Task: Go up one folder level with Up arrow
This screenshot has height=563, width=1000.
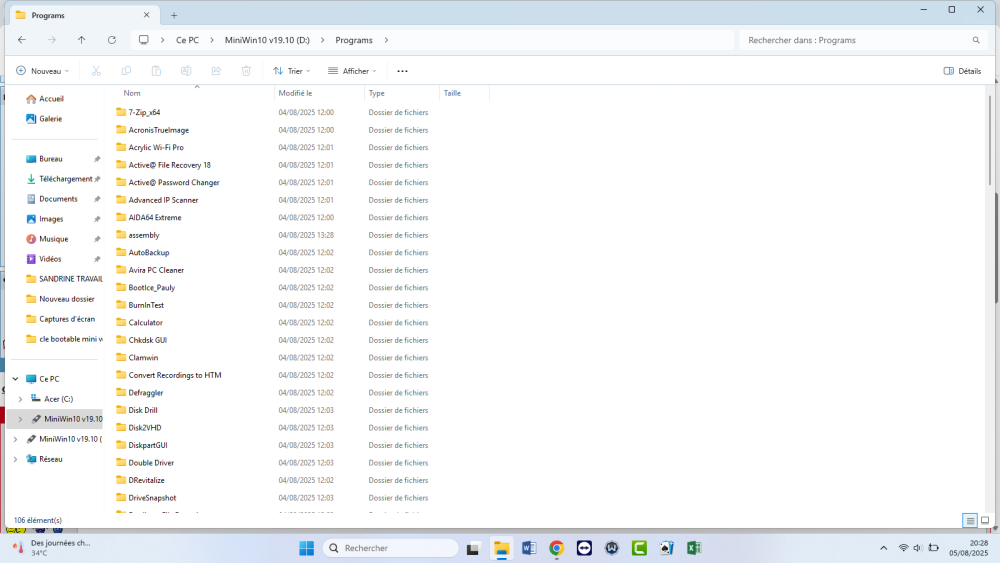Action: (81, 40)
